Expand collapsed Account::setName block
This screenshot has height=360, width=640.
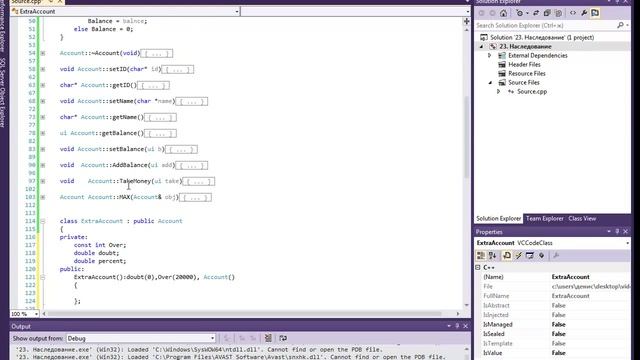pyautogui.click(x=42, y=101)
